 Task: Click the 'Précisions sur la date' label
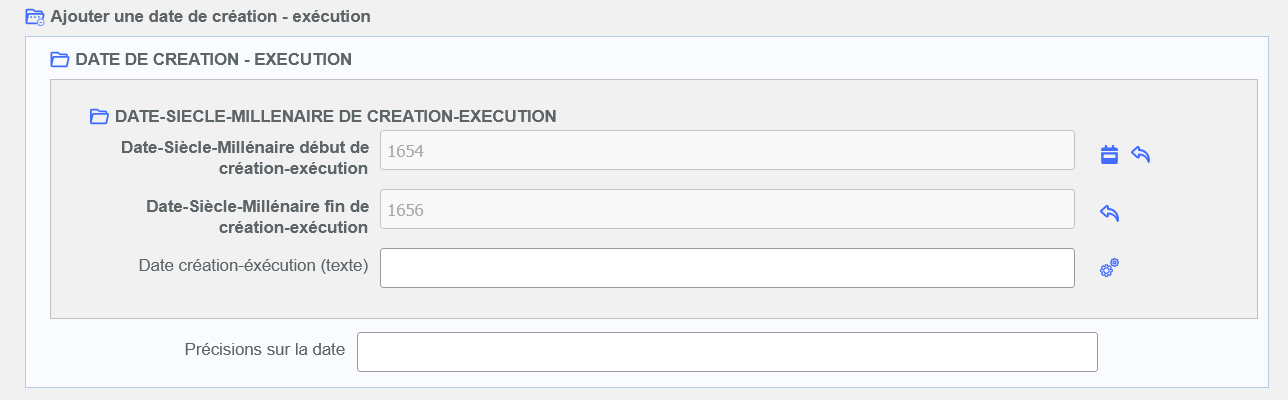coord(265,349)
